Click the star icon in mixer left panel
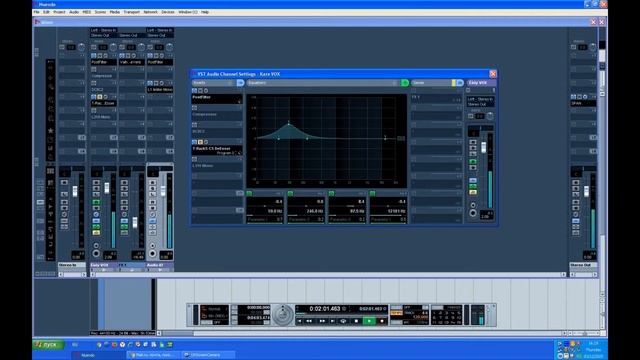The height and width of the screenshot is (360, 640). 51,131
